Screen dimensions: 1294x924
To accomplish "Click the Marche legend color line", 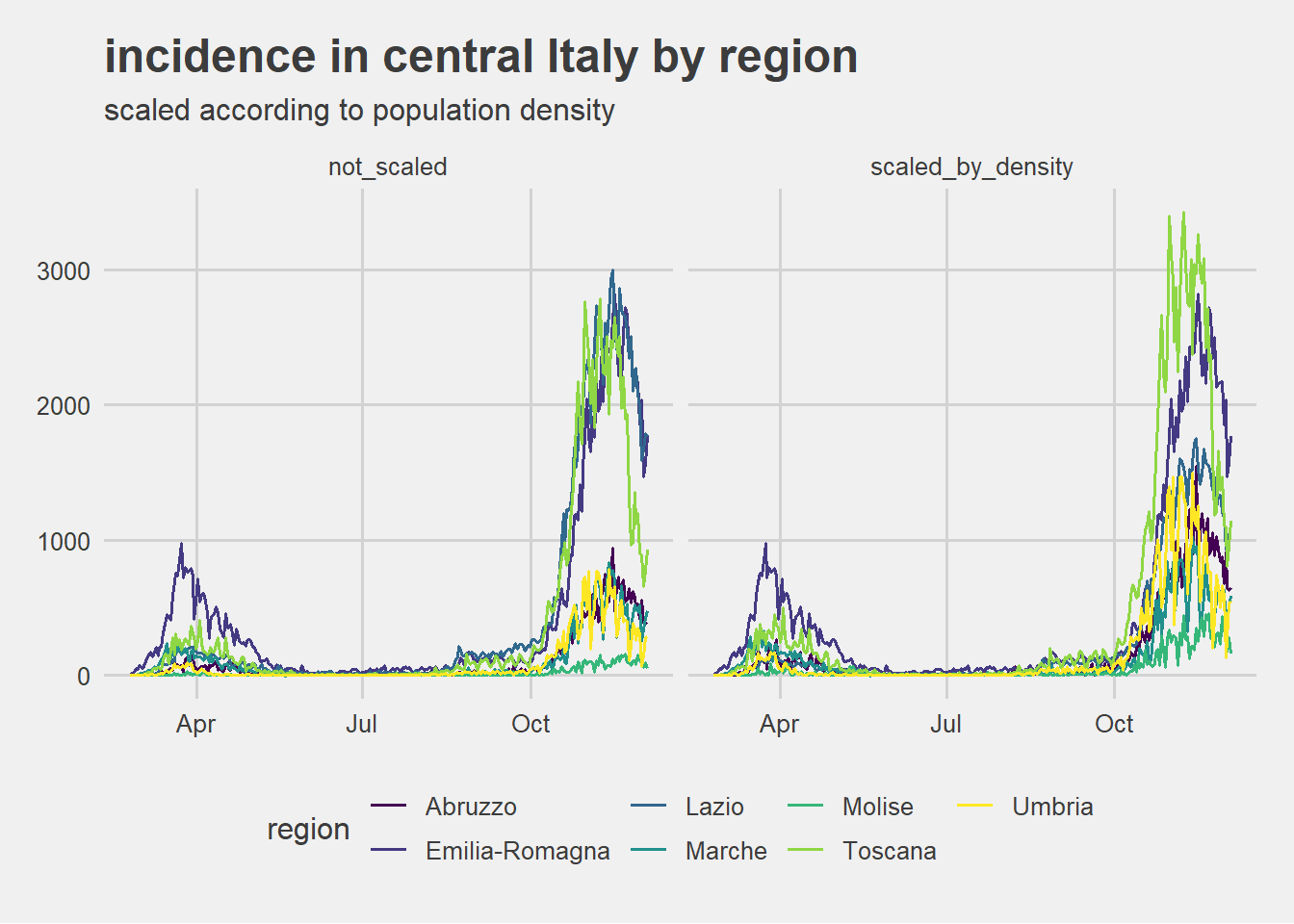I will tap(648, 851).
